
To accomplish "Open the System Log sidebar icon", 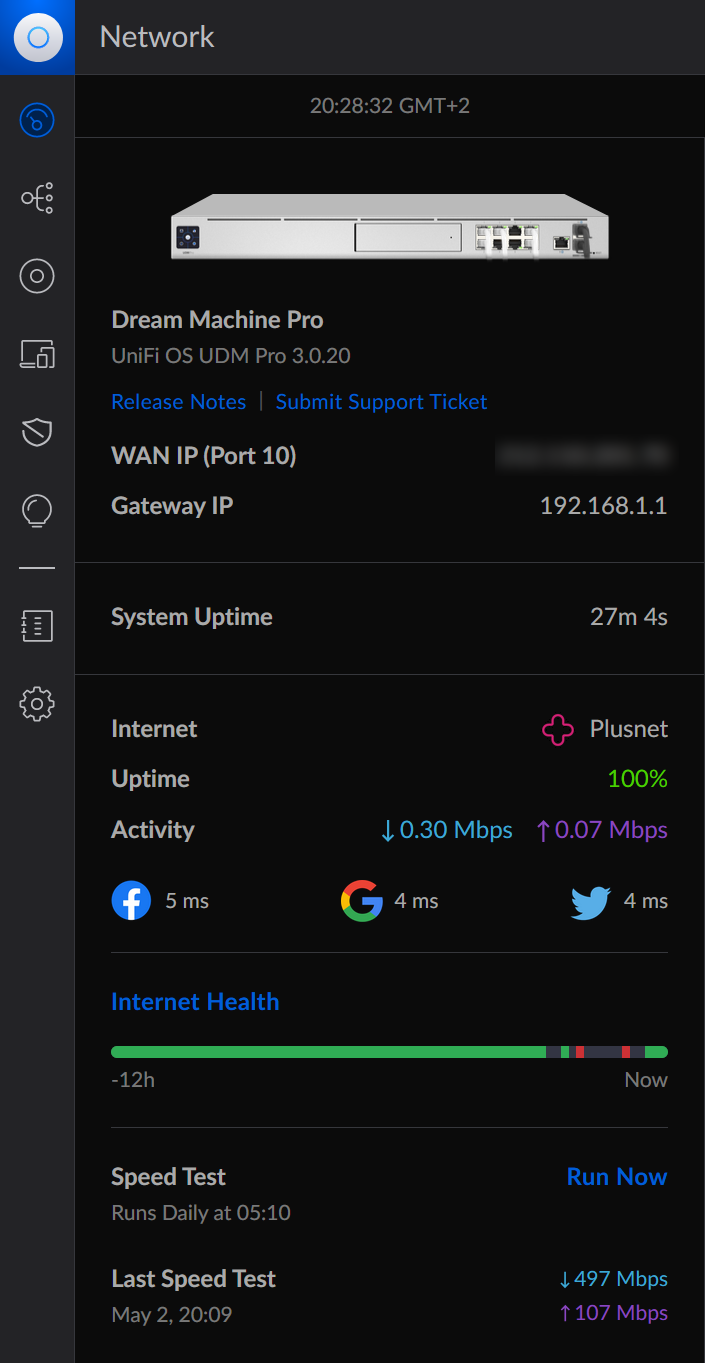I will pyautogui.click(x=37, y=626).
